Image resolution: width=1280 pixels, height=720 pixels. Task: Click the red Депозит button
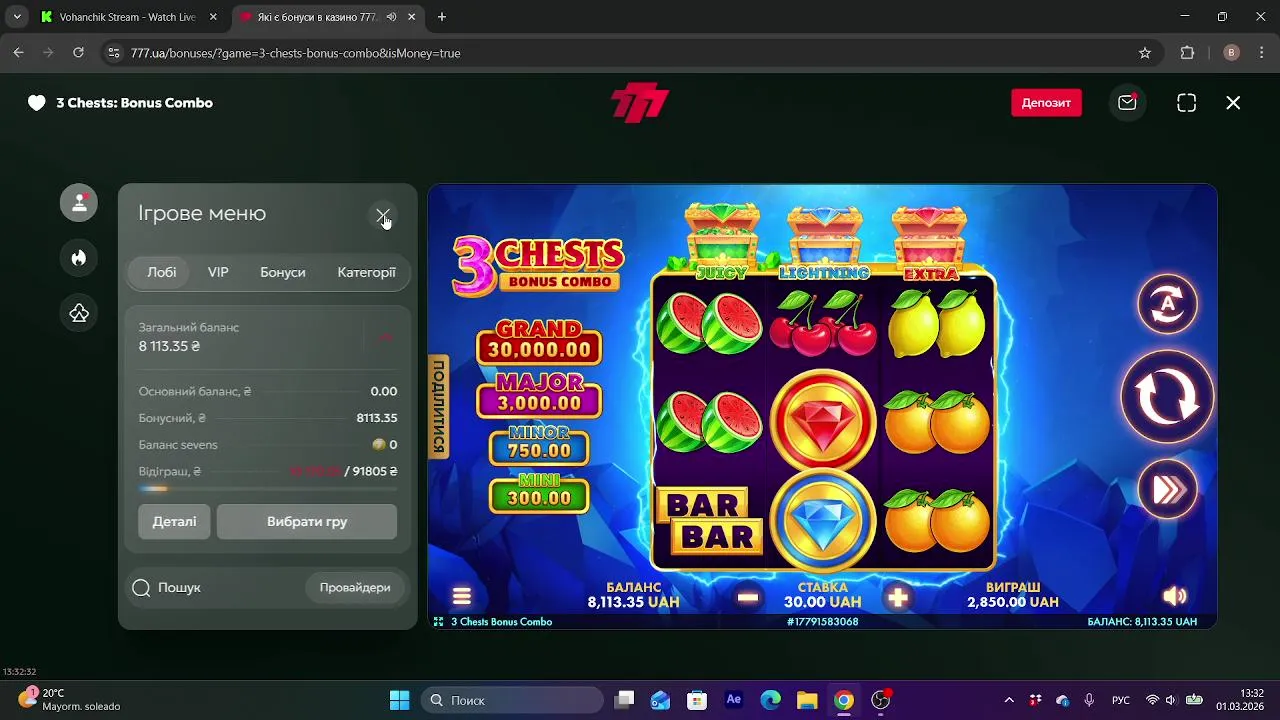pos(1046,103)
